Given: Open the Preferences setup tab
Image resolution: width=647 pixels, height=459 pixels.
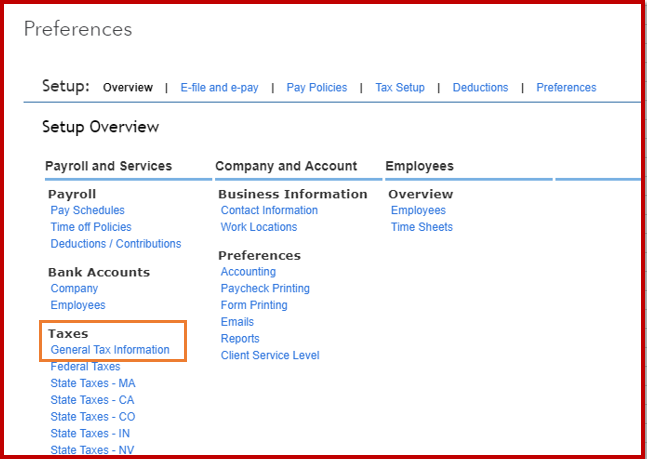Looking at the screenshot, I should pyautogui.click(x=566, y=88).
